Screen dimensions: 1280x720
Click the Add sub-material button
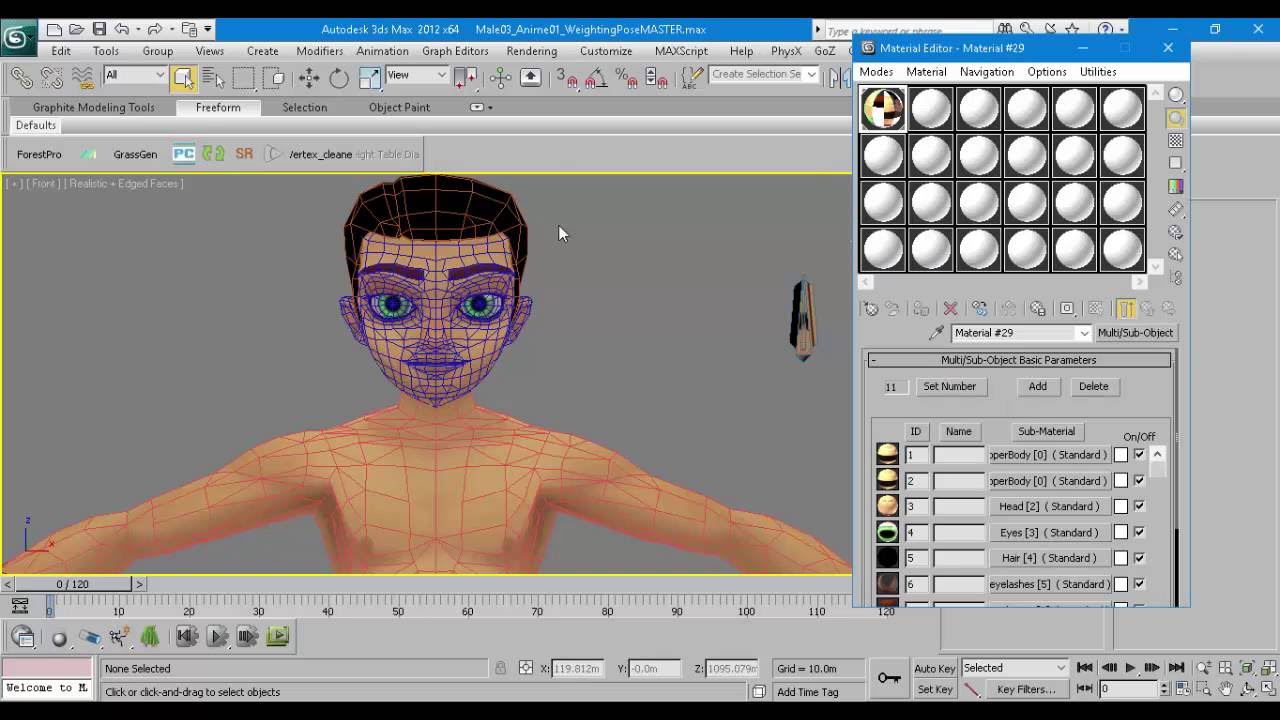[x=1037, y=386]
